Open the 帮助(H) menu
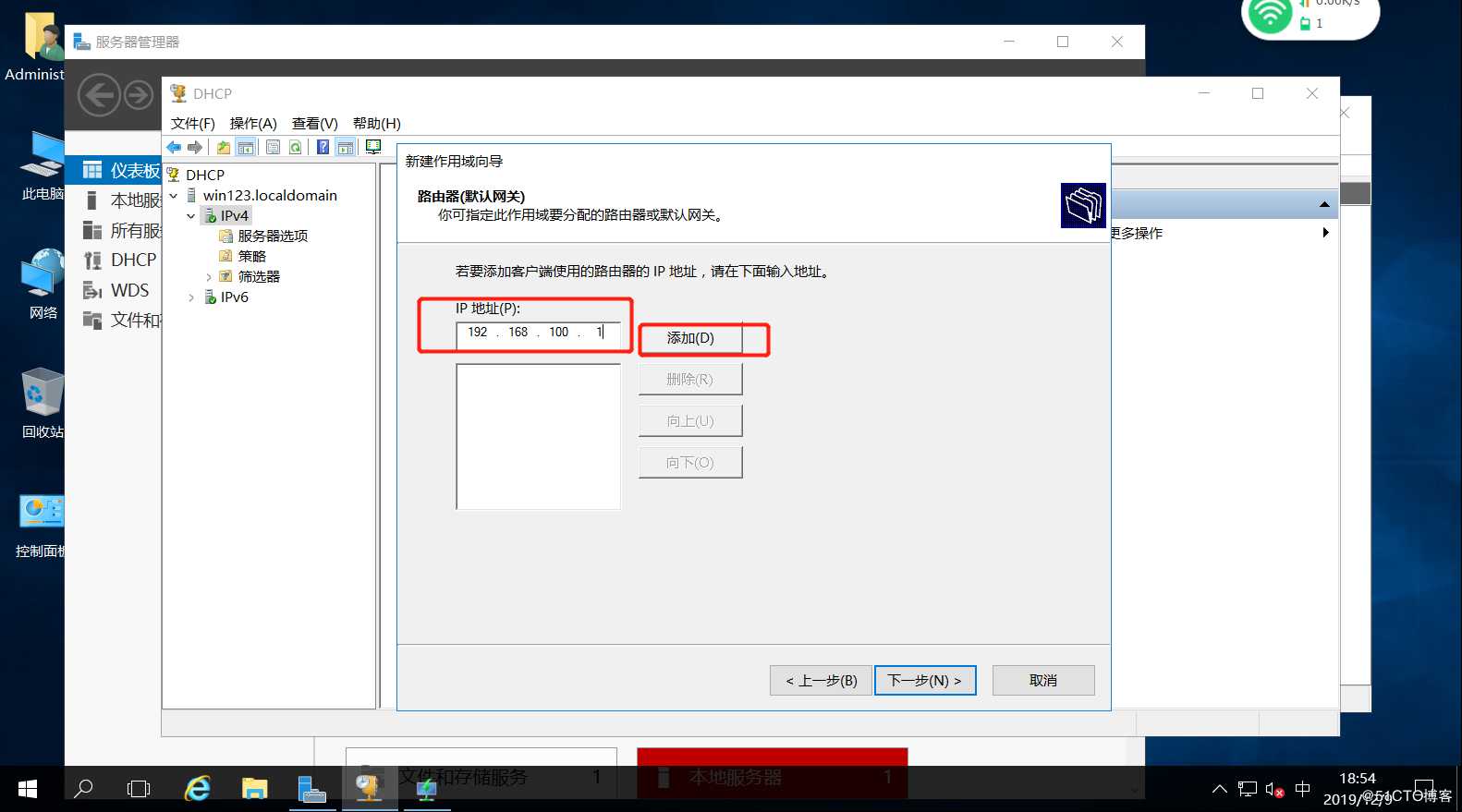1462x812 pixels. tap(377, 123)
